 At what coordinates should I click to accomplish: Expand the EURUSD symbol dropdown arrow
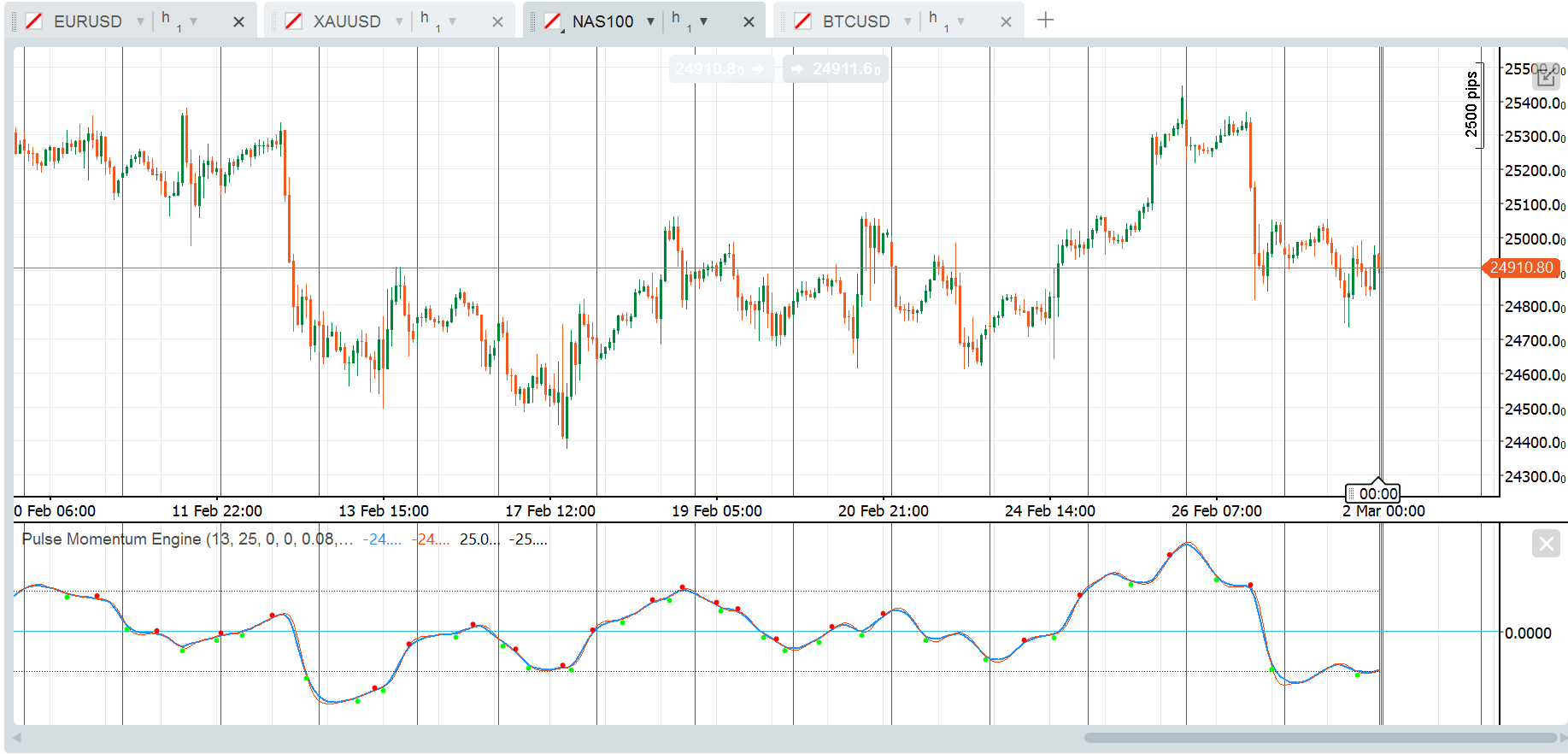click(140, 21)
